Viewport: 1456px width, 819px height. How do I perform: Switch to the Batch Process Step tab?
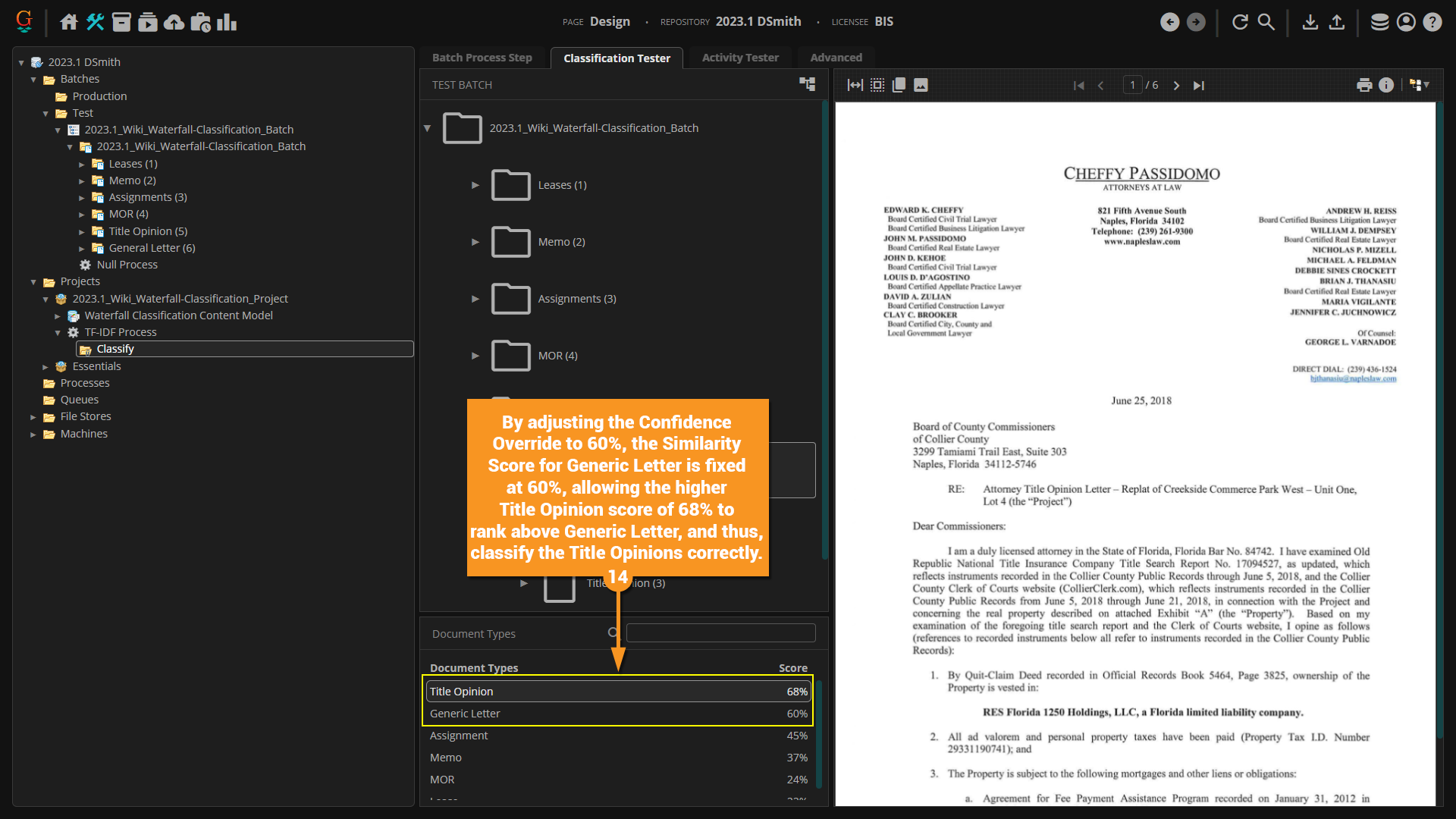pos(482,58)
